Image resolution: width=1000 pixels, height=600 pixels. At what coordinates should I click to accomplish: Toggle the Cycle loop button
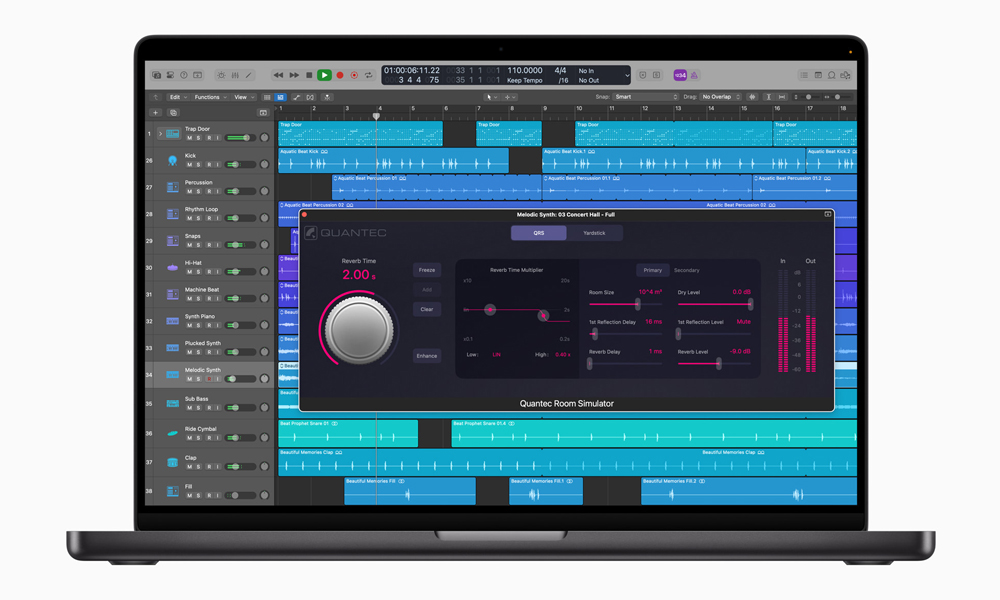tap(369, 75)
